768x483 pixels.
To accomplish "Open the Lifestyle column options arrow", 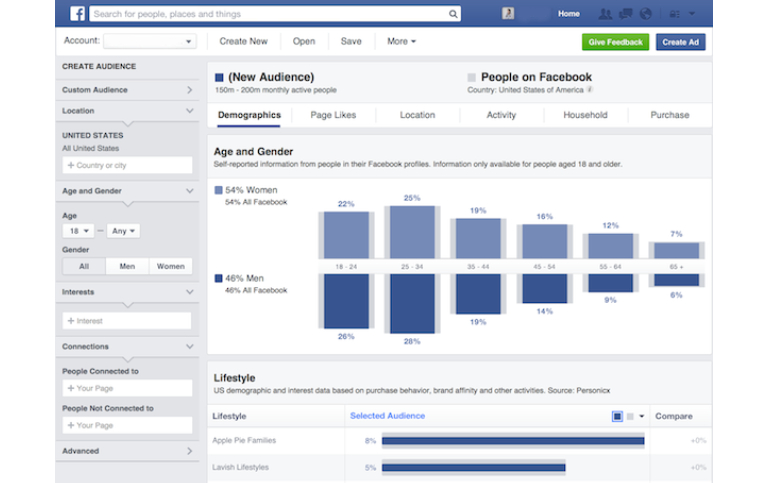I will click(642, 416).
